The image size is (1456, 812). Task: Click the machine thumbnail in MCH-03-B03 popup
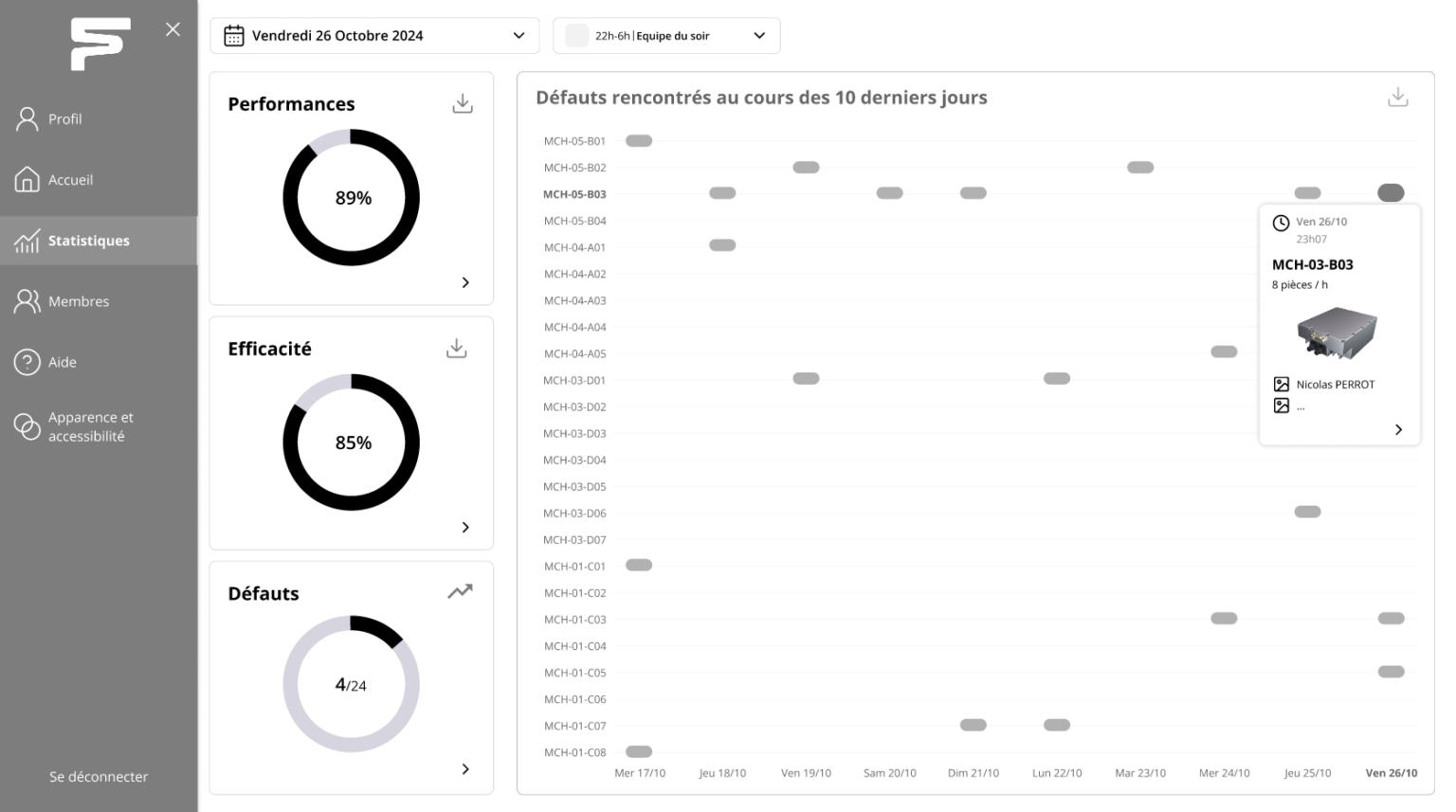coord(1337,333)
